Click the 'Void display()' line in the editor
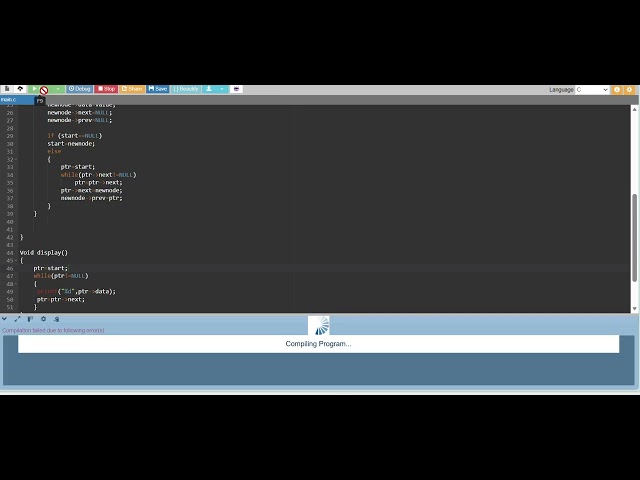 44,253
